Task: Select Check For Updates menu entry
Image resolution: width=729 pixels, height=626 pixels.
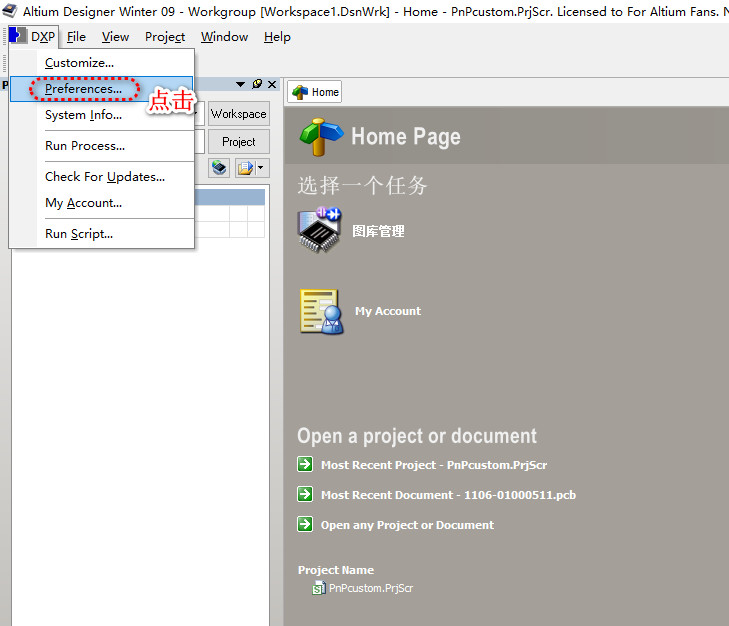Action: (104, 177)
